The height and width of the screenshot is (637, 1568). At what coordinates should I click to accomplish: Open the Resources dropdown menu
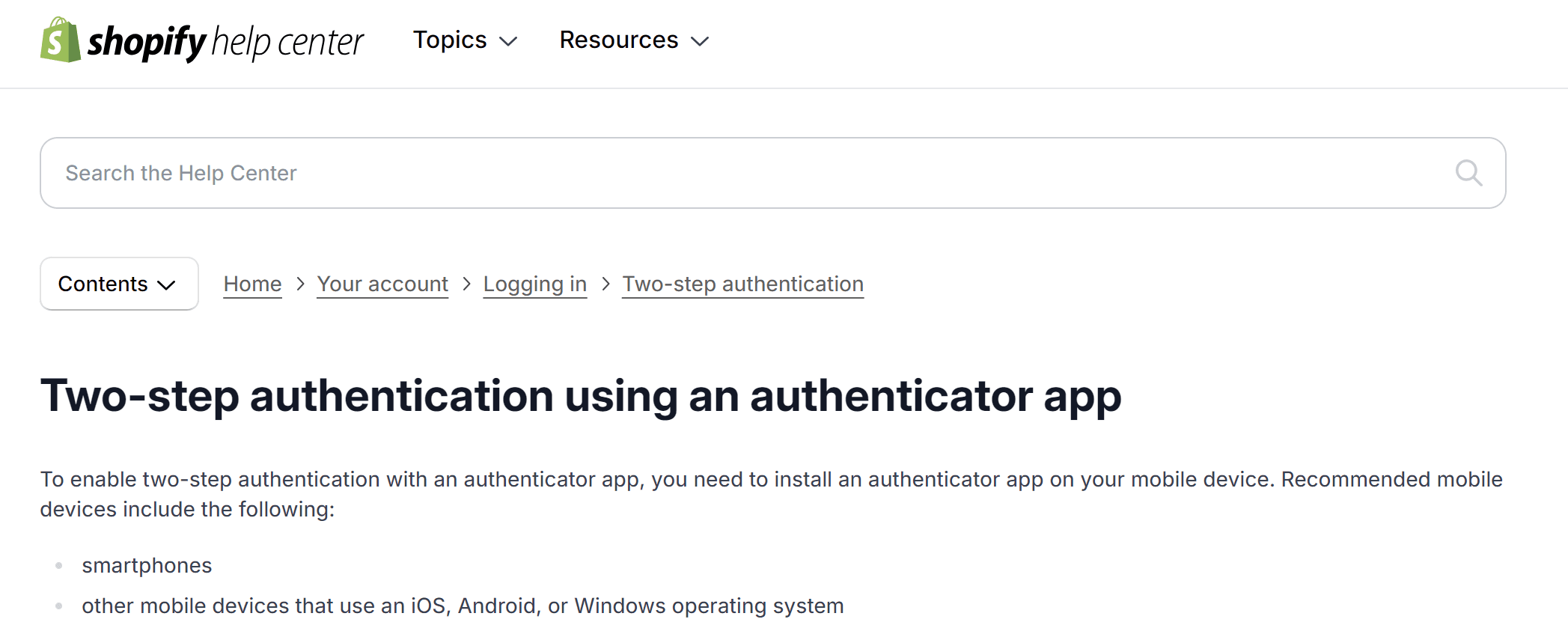click(x=634, y=40)
